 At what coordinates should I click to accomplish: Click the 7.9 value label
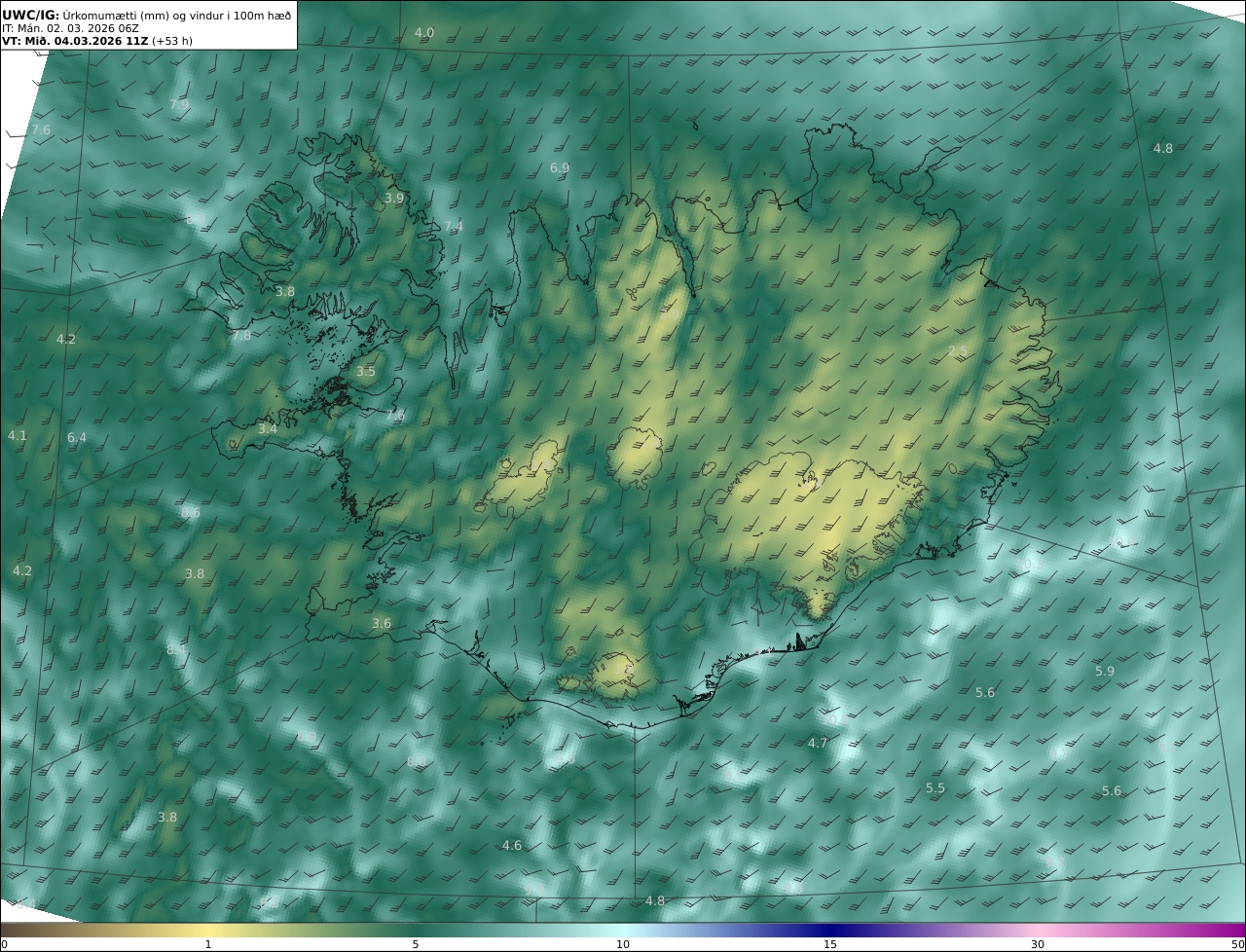pyautogui.click(x=179, y=104)
